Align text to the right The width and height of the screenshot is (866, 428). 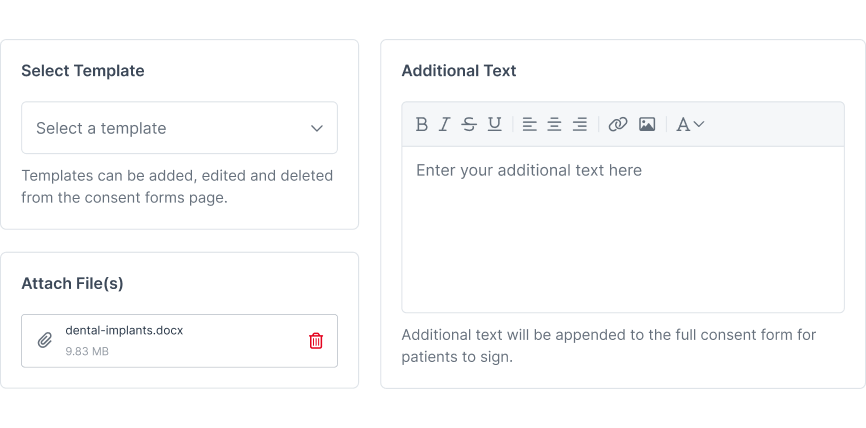tap(579, 124)
